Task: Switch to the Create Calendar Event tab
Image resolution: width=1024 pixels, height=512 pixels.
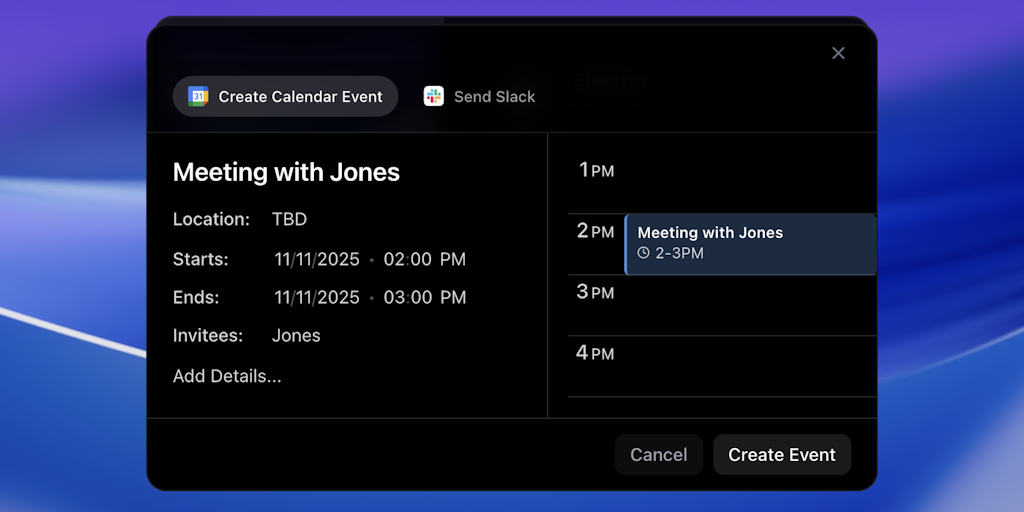Action: pyautogui.click(x=286, y=97)
